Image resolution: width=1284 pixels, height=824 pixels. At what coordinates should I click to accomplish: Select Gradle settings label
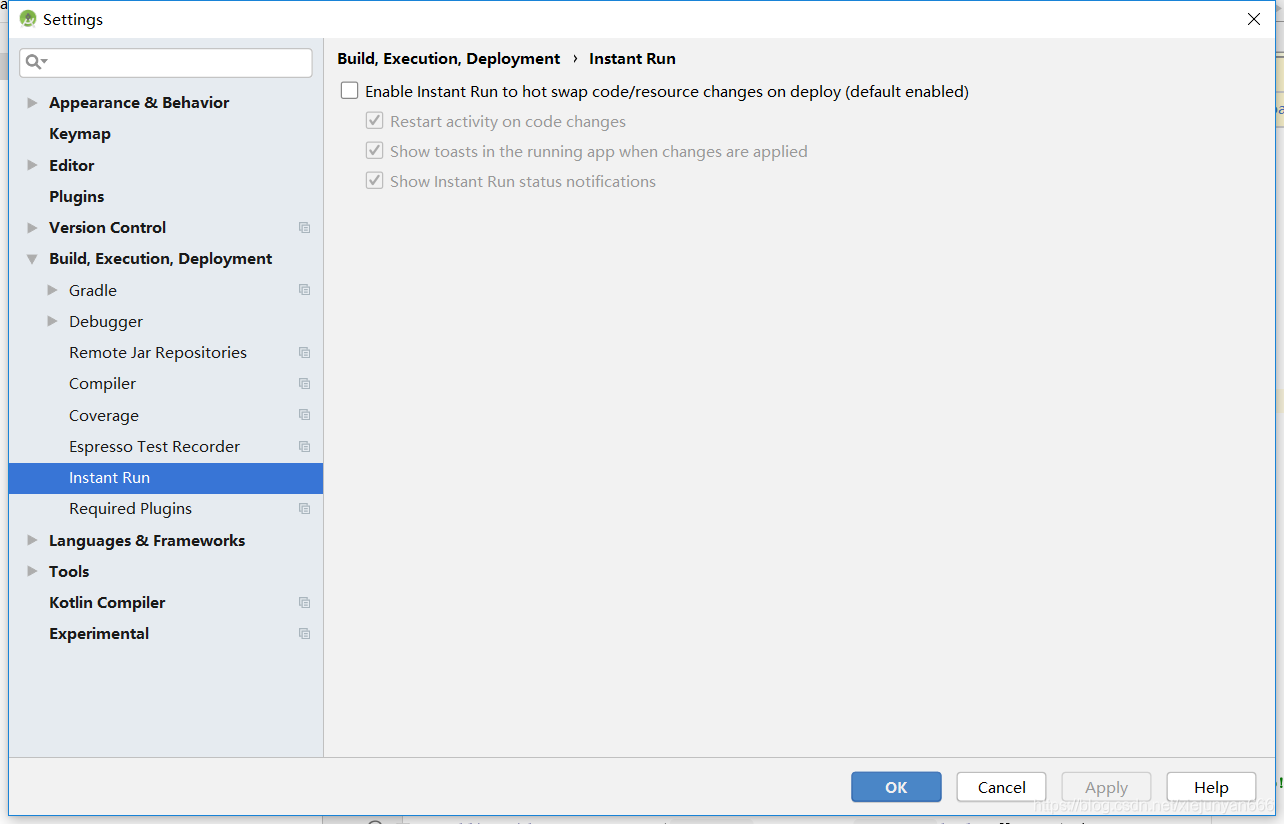click(x=93, y=291)
